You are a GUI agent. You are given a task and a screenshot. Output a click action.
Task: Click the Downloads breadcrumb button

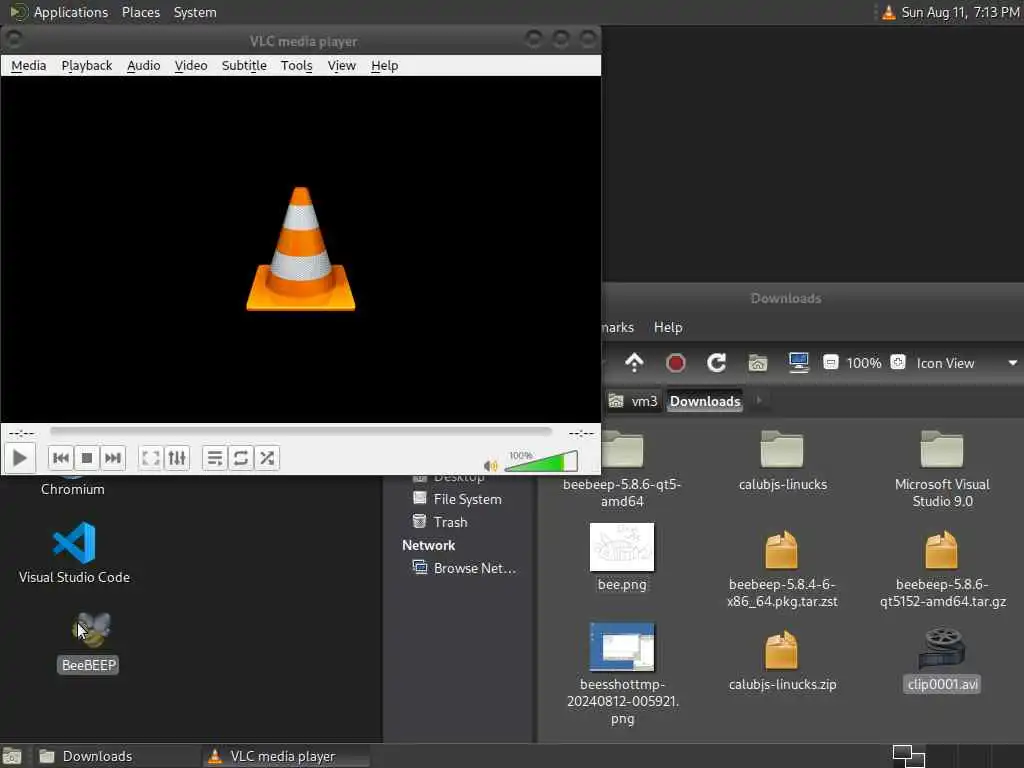(705, 401)
